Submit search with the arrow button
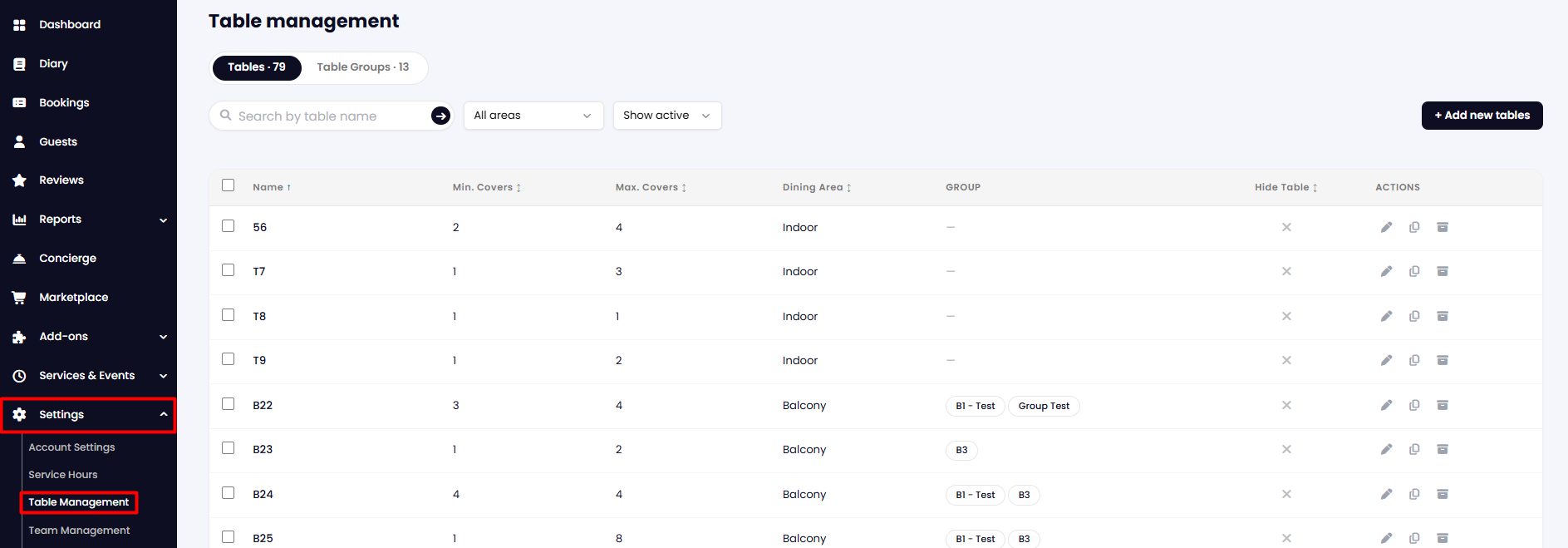Screen dimensions: 1568x548 (x=440, y=116)
